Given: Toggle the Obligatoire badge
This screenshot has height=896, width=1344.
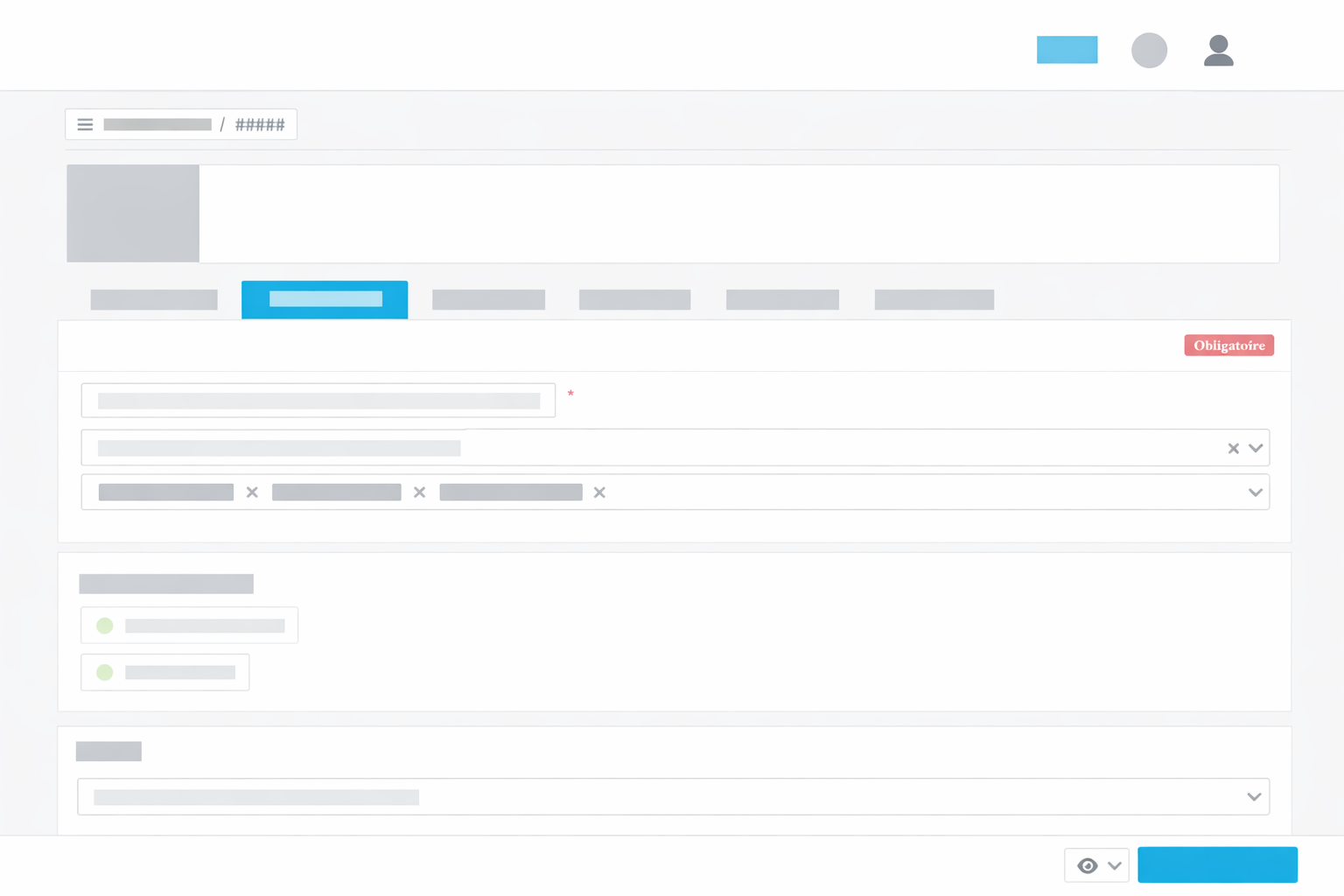Looking at the screenshot, I should [1228, 345].
